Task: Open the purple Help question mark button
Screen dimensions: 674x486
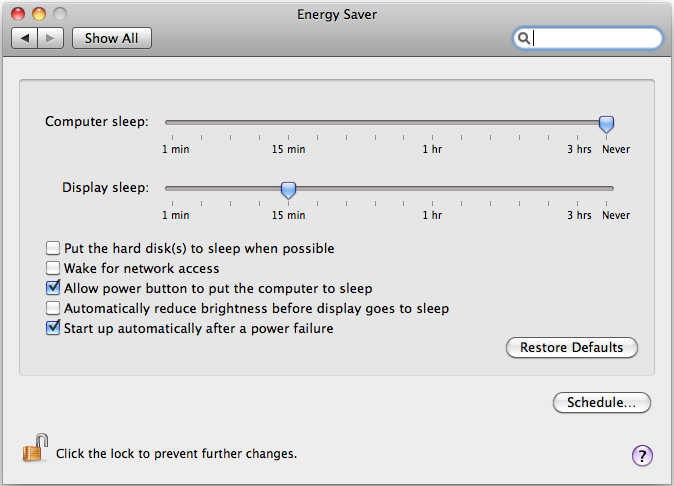Action: 642,456
